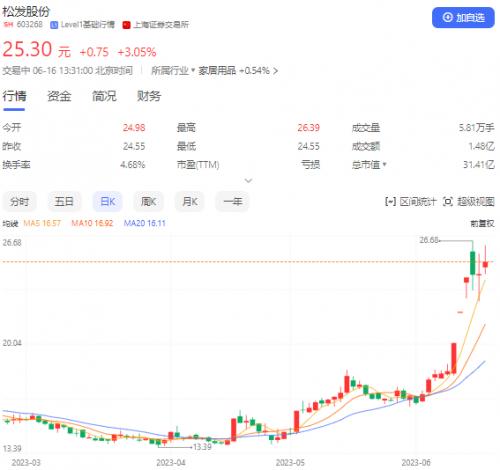Image resolution: width=500 pixels, height=470 pixels.
Task: Click the Level1基础行情 badge icon
Action: pyautogui.click(x=54, y=25)
